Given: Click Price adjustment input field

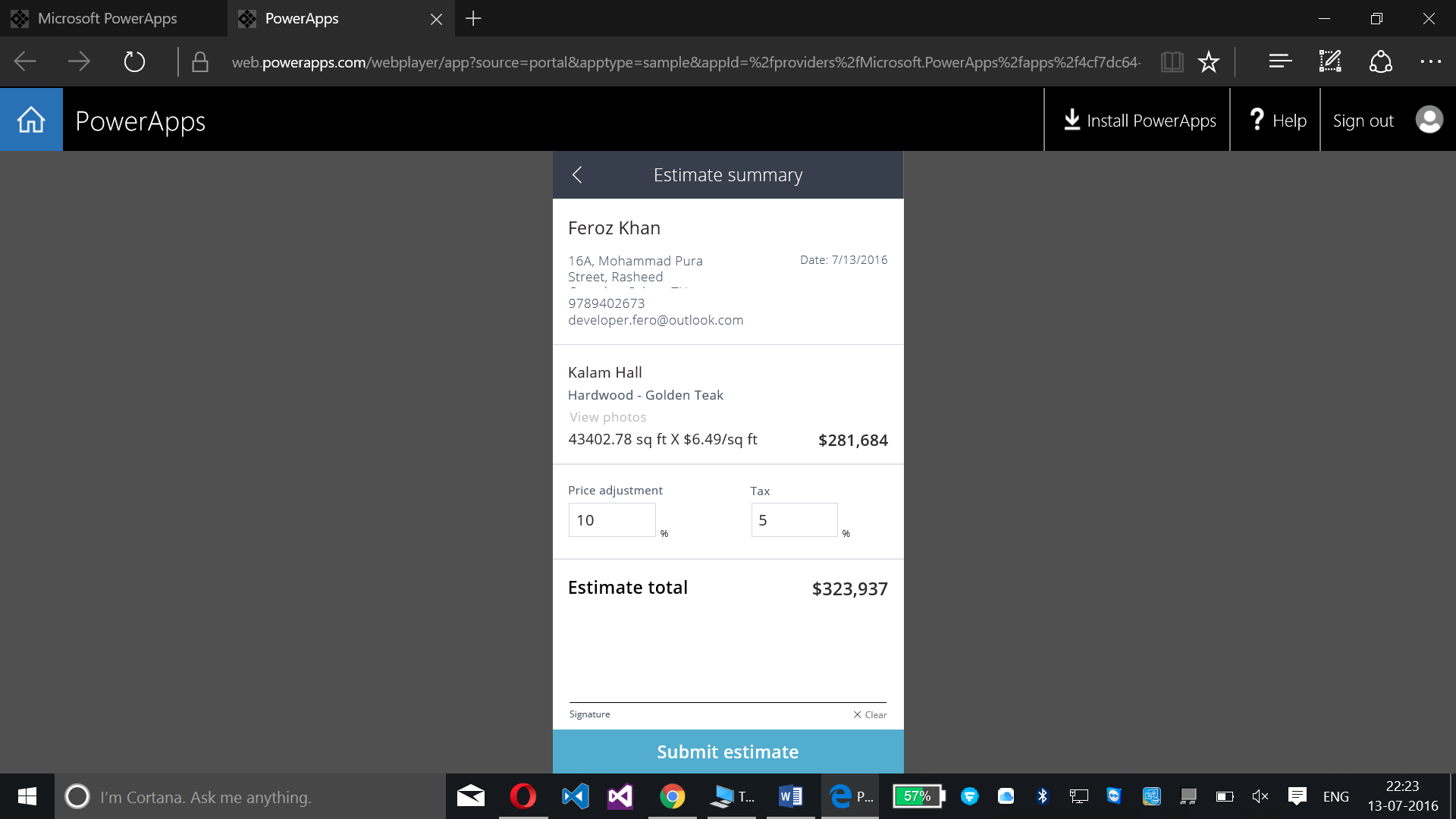Looking at the screenshot, I should (612, 520).
